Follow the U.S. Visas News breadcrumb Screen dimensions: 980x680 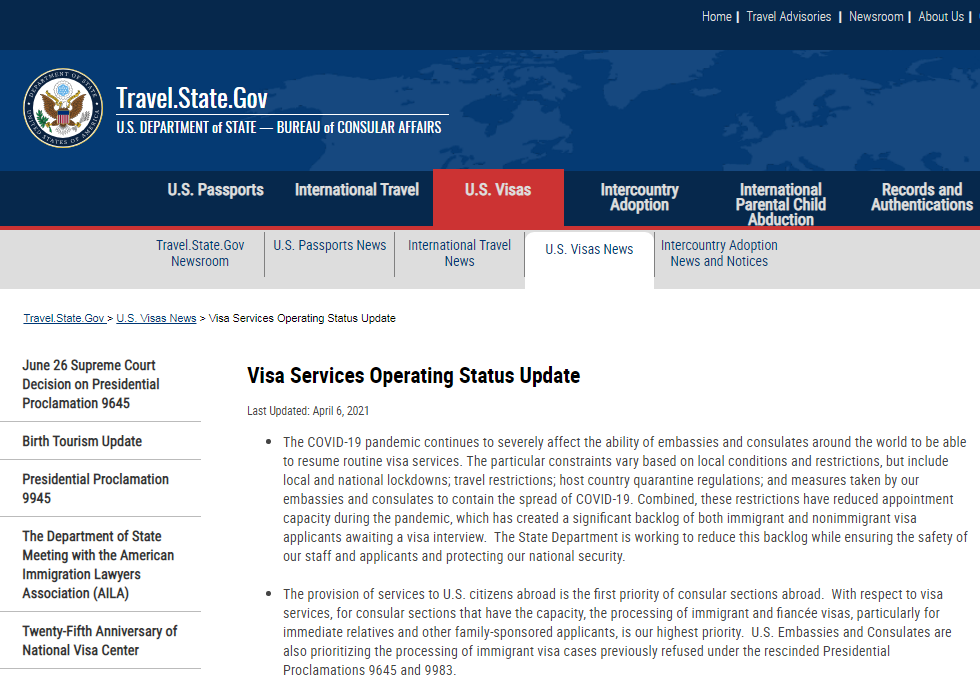[156, 318]
